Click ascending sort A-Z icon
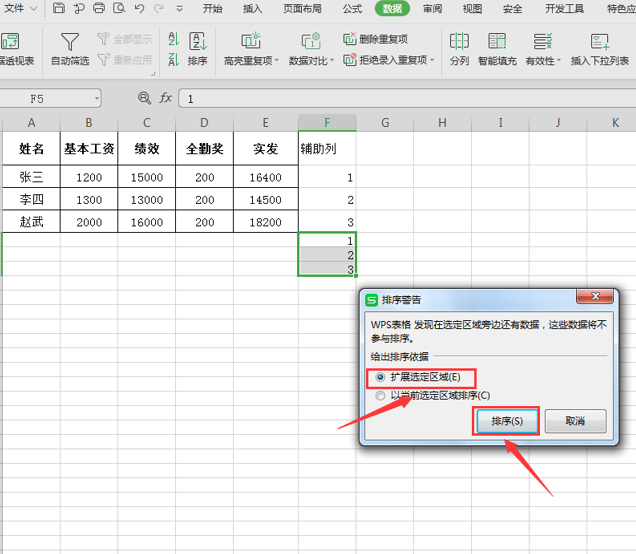This screenshot has width=636, height=554. point(174,39)
